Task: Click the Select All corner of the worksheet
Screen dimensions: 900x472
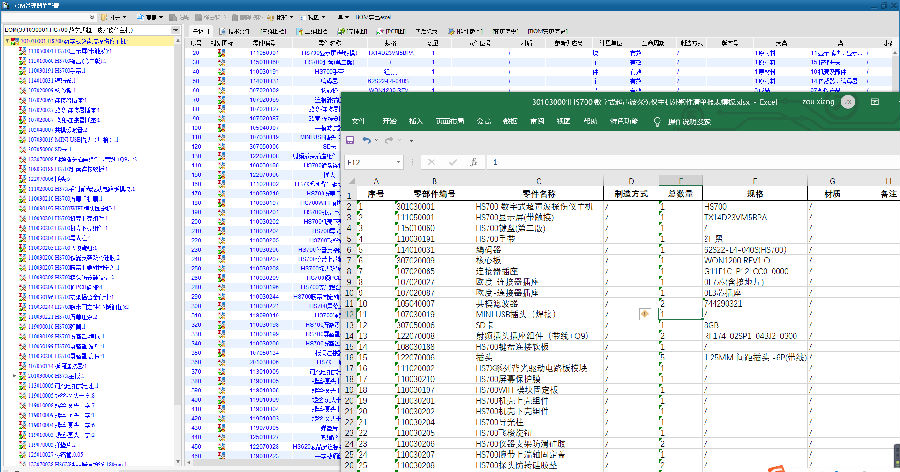Action: pos(349,181)
